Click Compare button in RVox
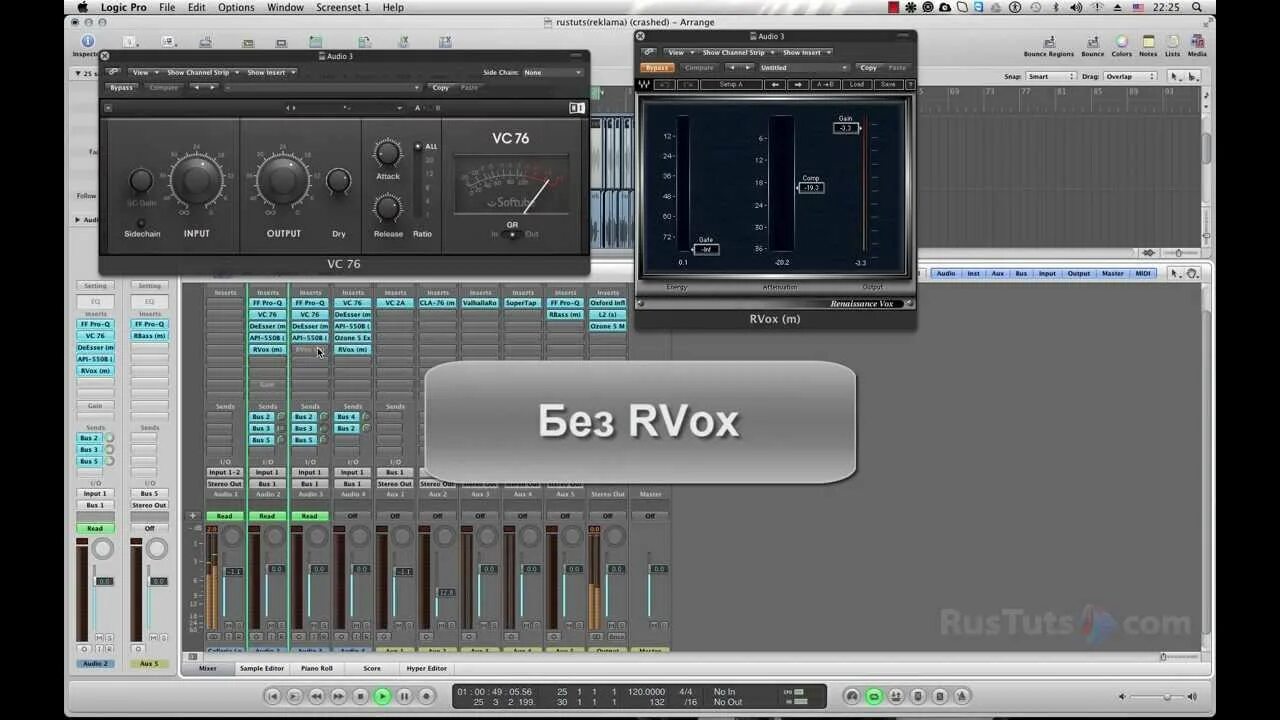The image size is (1280, 720). coord(699,68)
